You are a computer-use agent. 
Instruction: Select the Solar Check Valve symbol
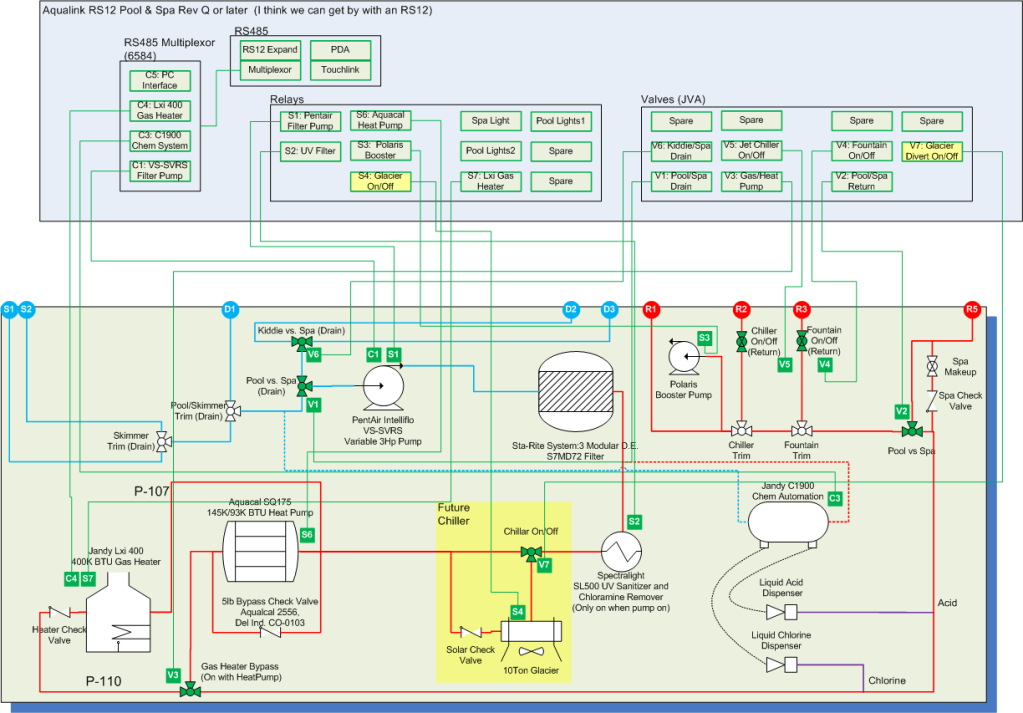pos(470,632)
